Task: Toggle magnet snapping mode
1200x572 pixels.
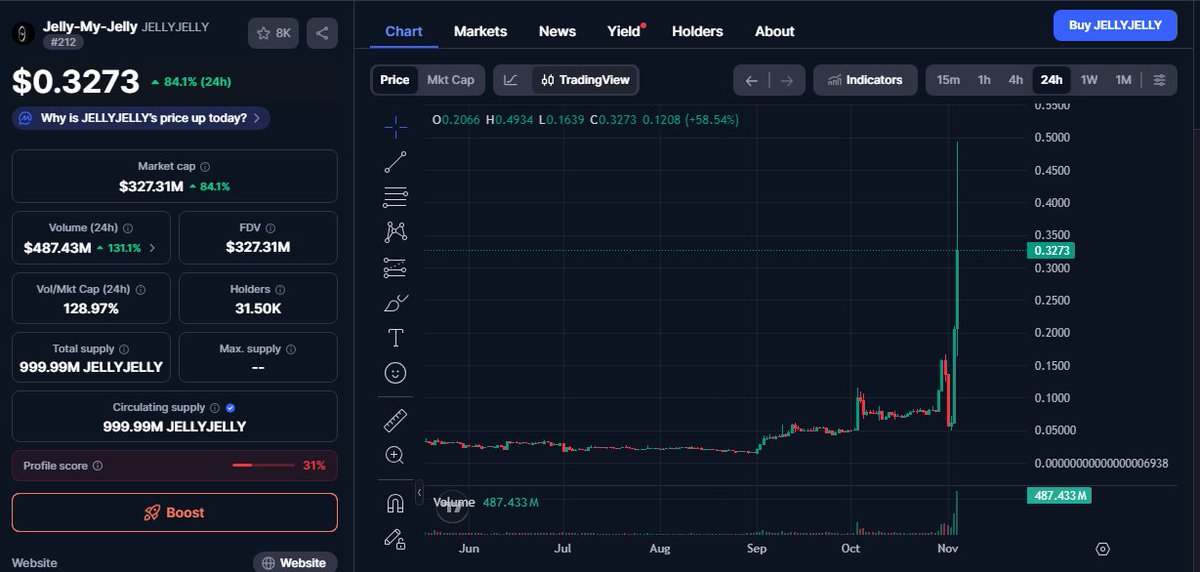Action: (x=395, y=504)
